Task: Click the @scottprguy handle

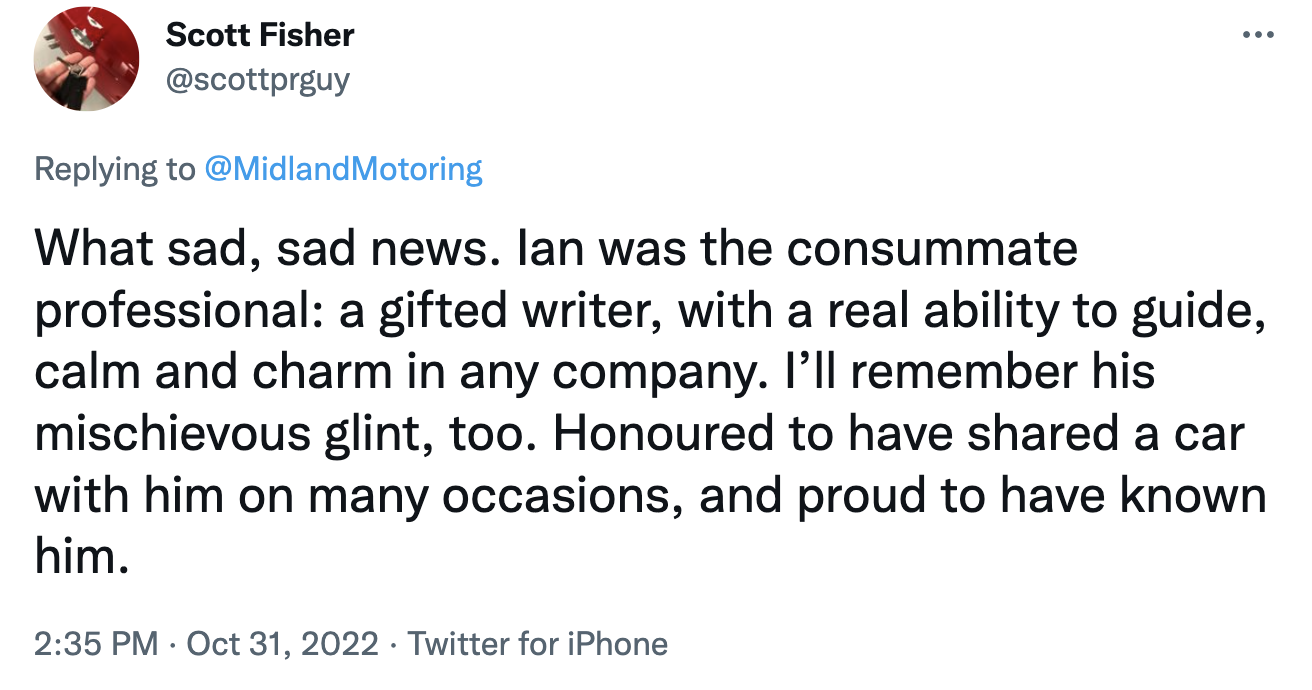Action: click(258, 79)
